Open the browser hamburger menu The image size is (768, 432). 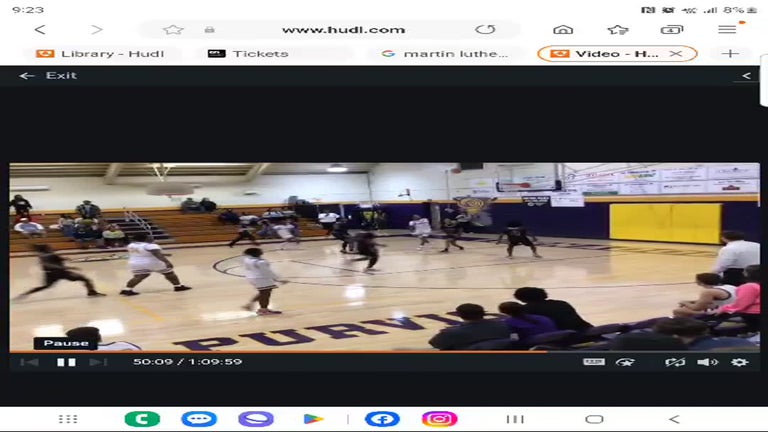coord(727,29)
